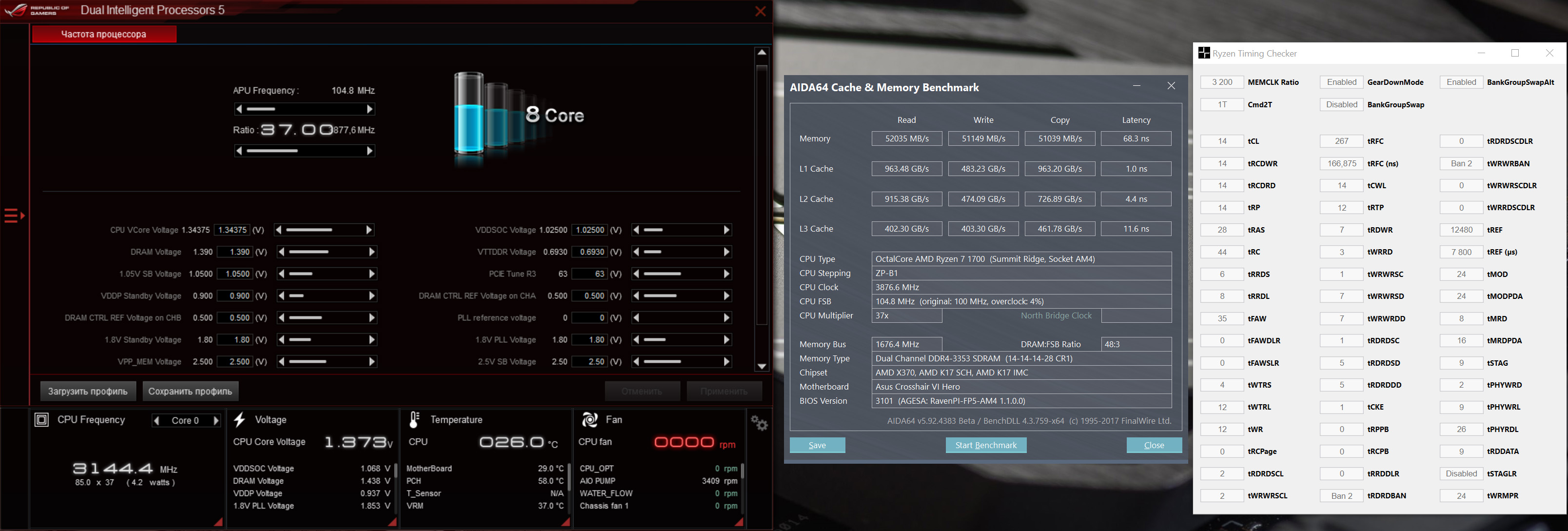This screenshot has height=531, width=1568.
Task: Click the CPU Frequency chip icon
Action: coord(41,419)
